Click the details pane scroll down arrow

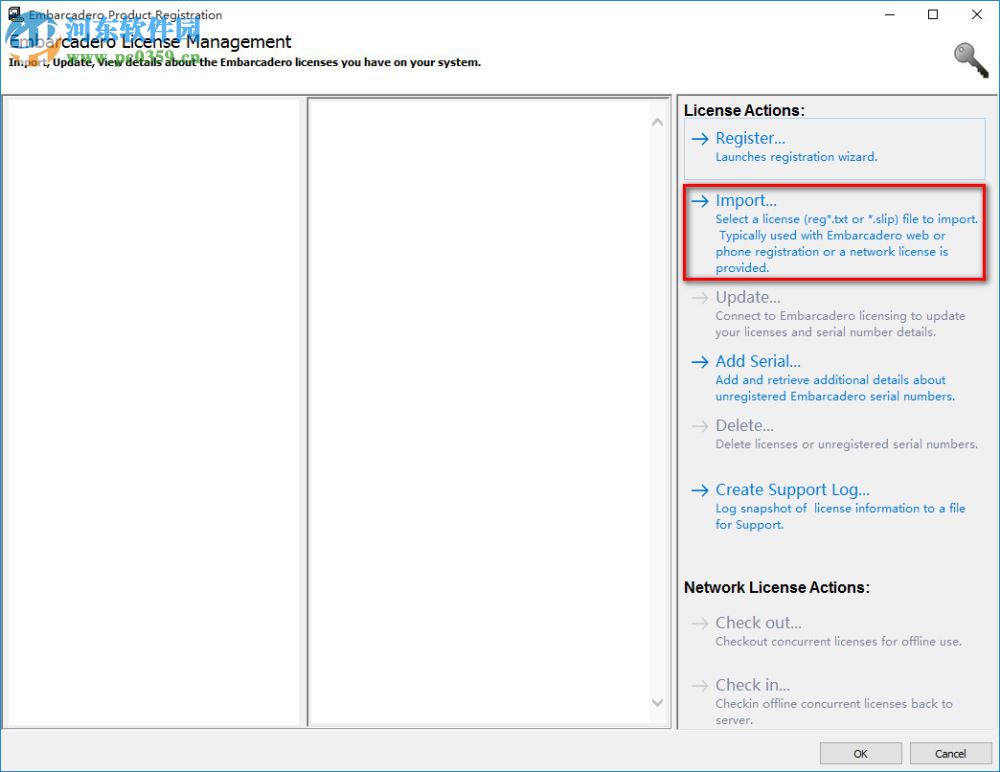click(x=658, y=702)
